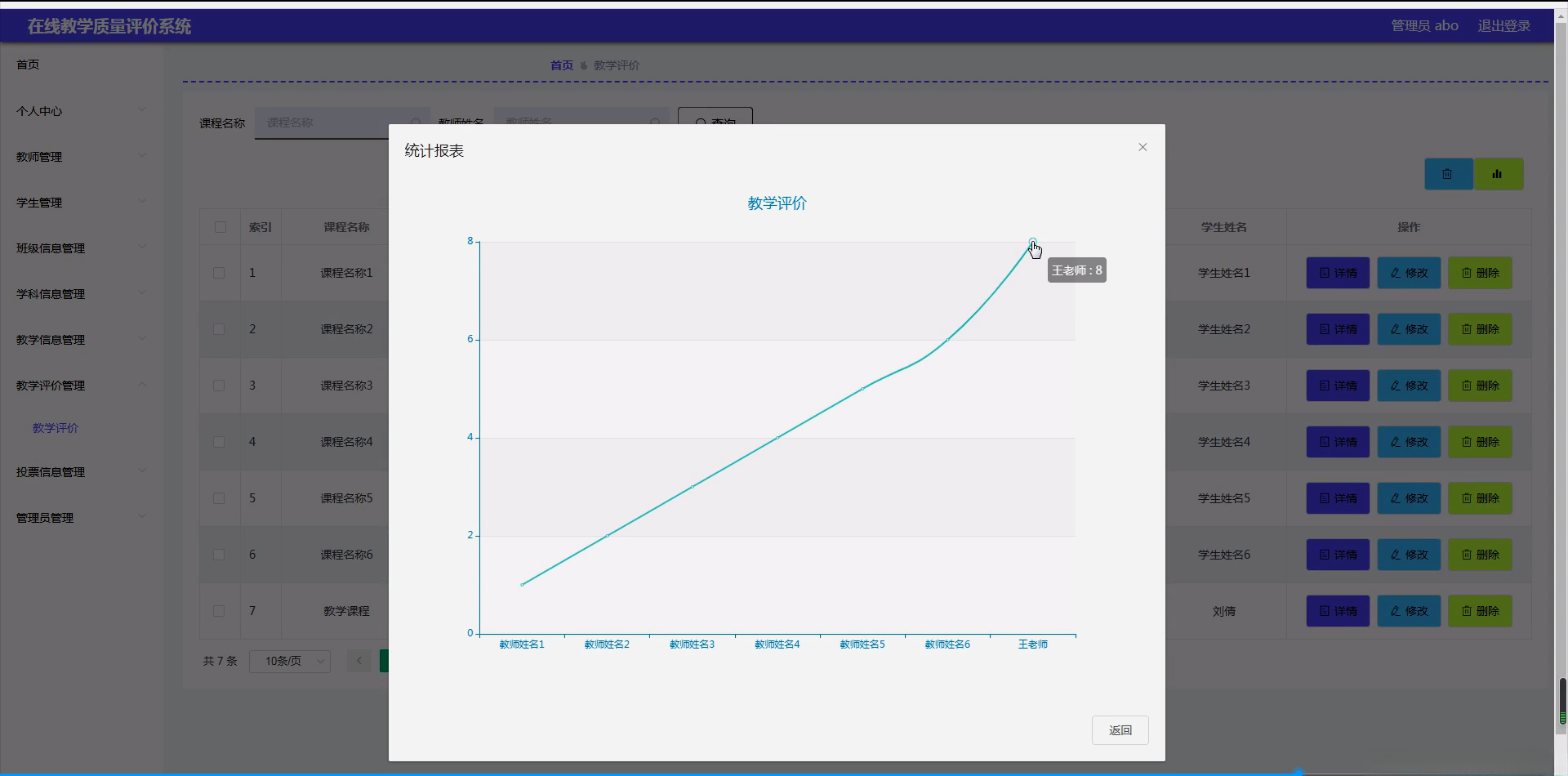Click the 返回 button in the dialog
Image resolution: width=1568 pixels, height=776 pixels.
1120,729
